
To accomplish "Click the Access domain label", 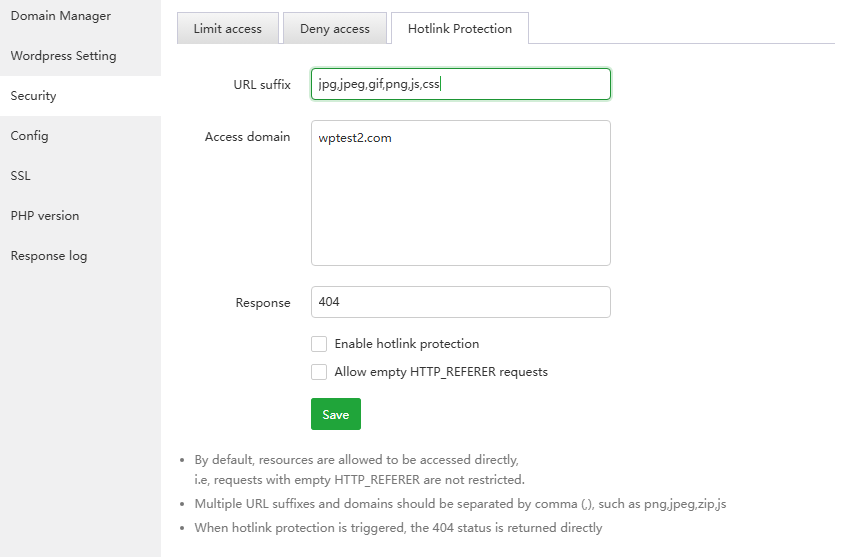I will (x=247, y=137).
